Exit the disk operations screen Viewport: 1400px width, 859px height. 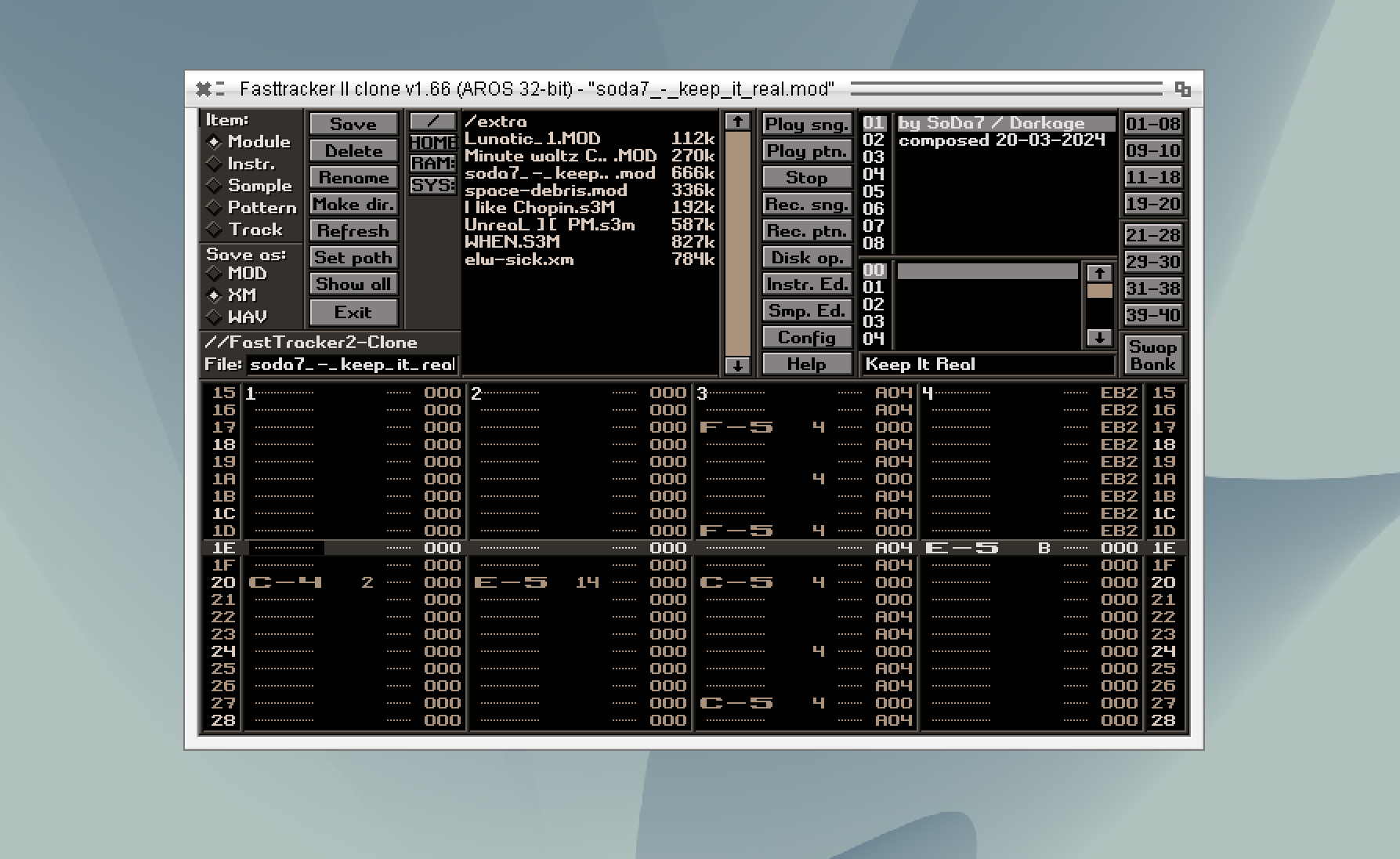tap(353, 313)
